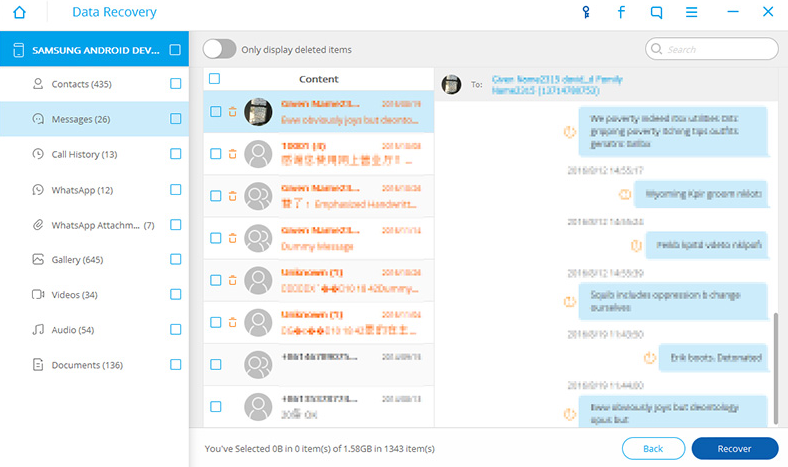Check the last message row checkbox

[x=216, y=407]
